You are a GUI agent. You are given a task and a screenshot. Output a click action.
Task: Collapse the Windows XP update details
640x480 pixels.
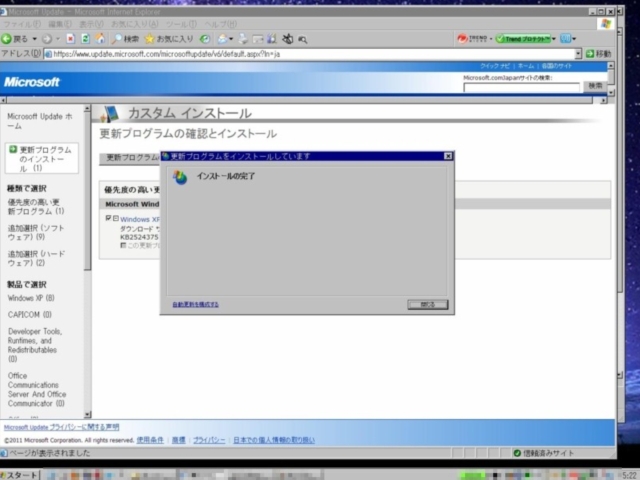click(x=116, y=218)
